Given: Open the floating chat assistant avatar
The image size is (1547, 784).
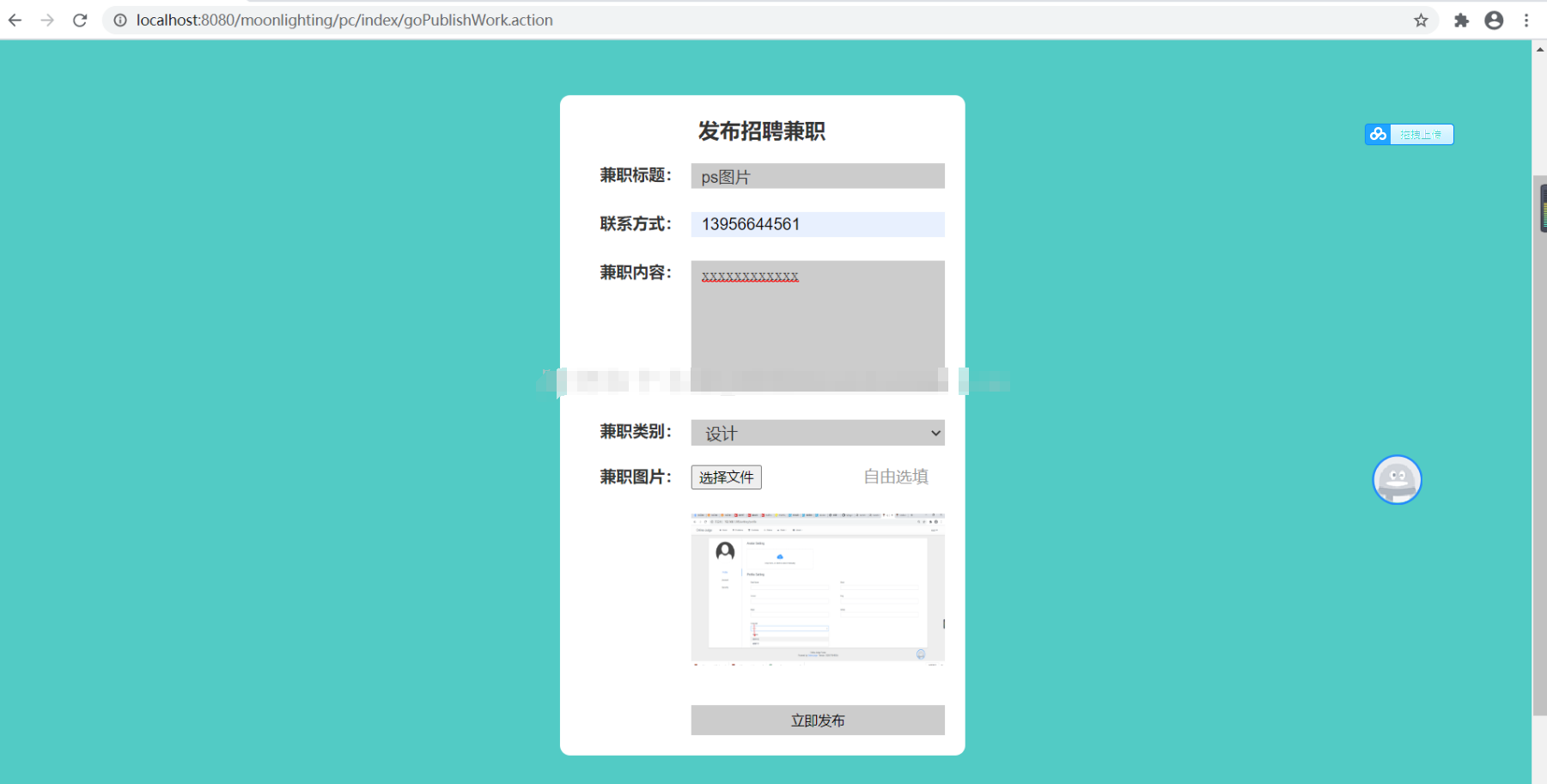Looking at the screenshot, I should click(1397, 479).
